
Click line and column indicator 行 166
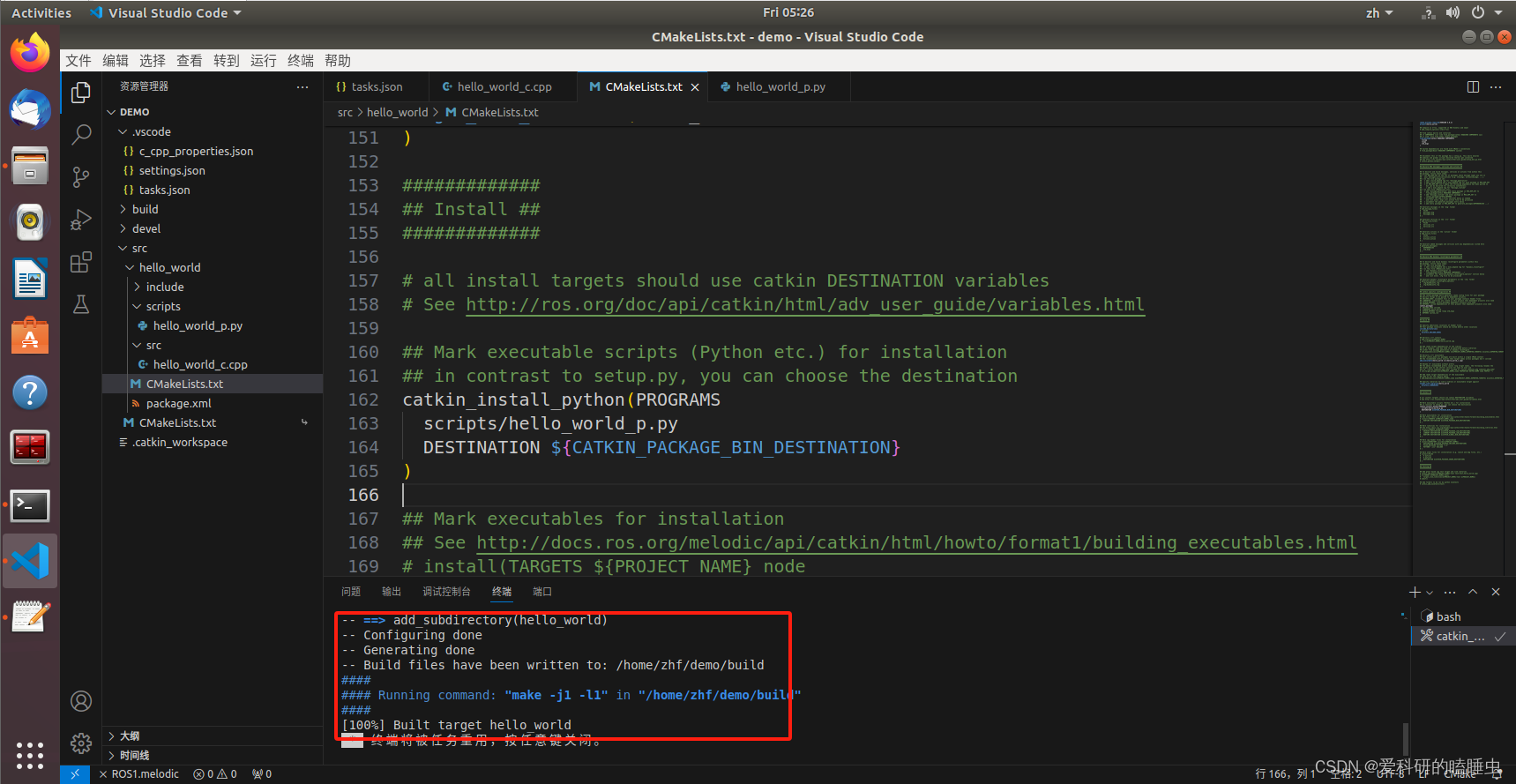coord(1286,773)
